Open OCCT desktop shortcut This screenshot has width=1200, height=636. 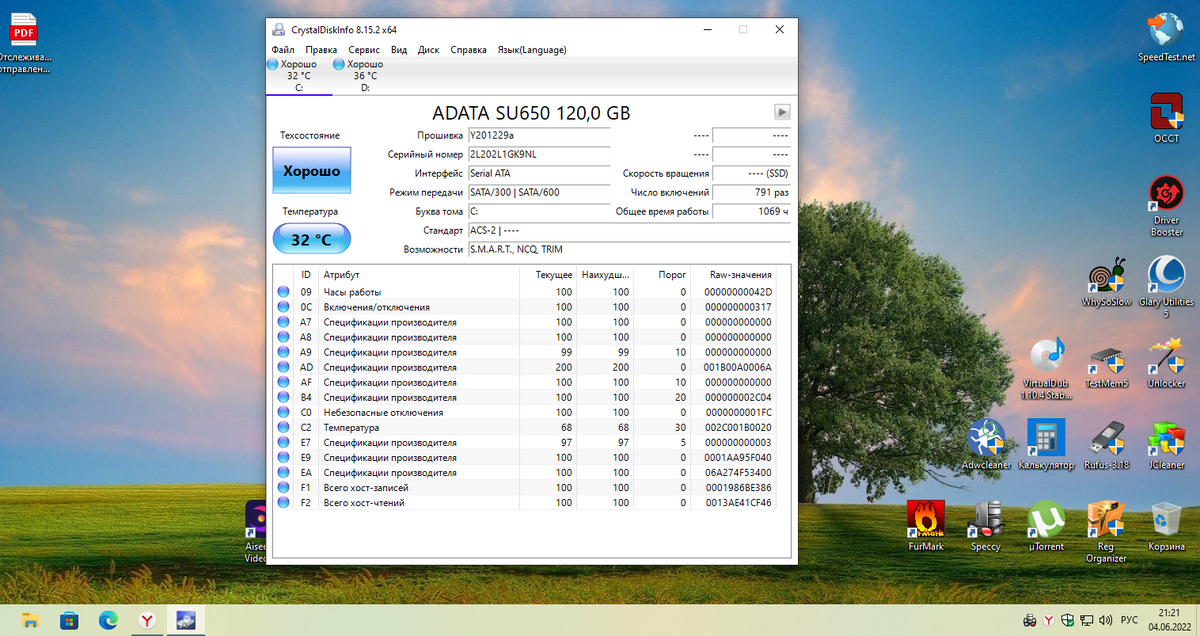point(1166,117)
